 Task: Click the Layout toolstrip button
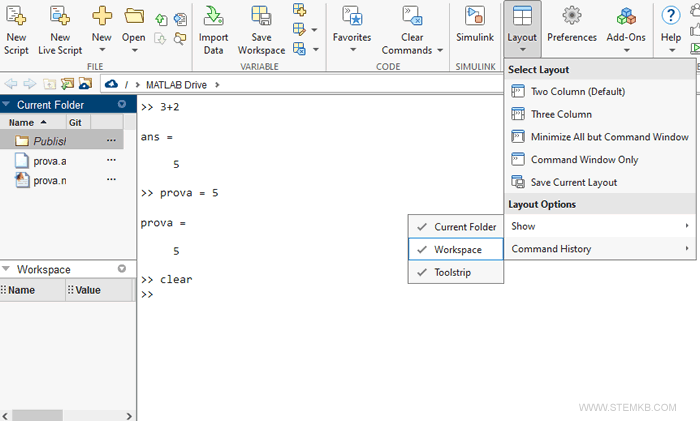click(522, 29)
